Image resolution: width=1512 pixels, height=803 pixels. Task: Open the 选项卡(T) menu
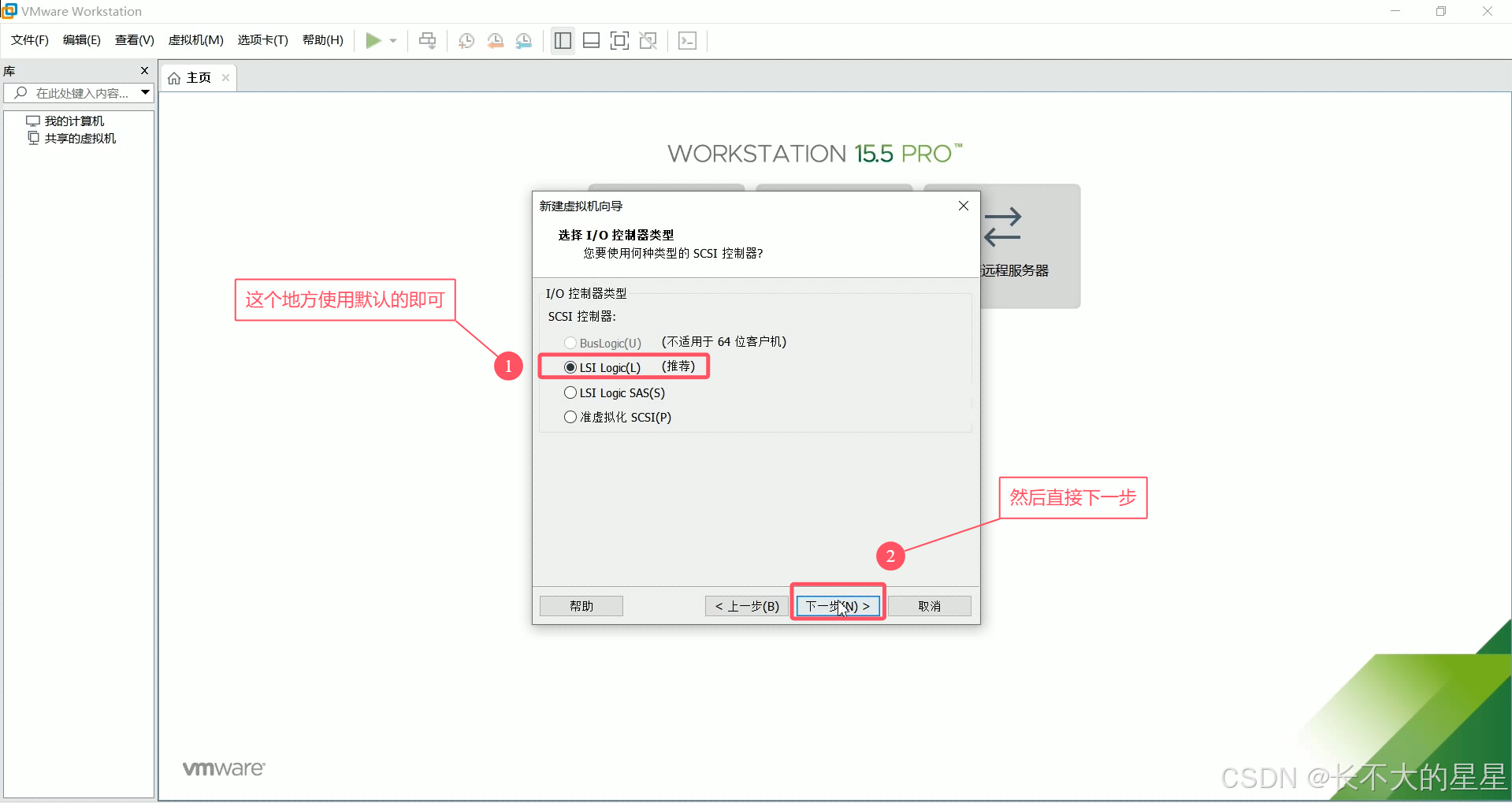click(x=262, y=40)
